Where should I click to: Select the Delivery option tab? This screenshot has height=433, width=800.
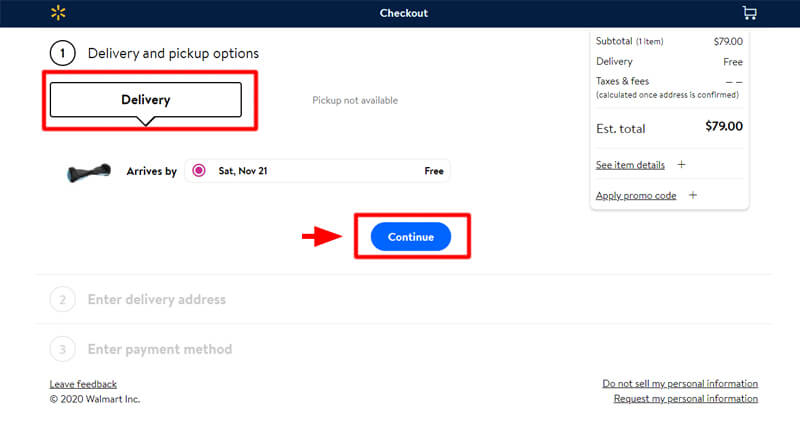click(x=146, y=100)
